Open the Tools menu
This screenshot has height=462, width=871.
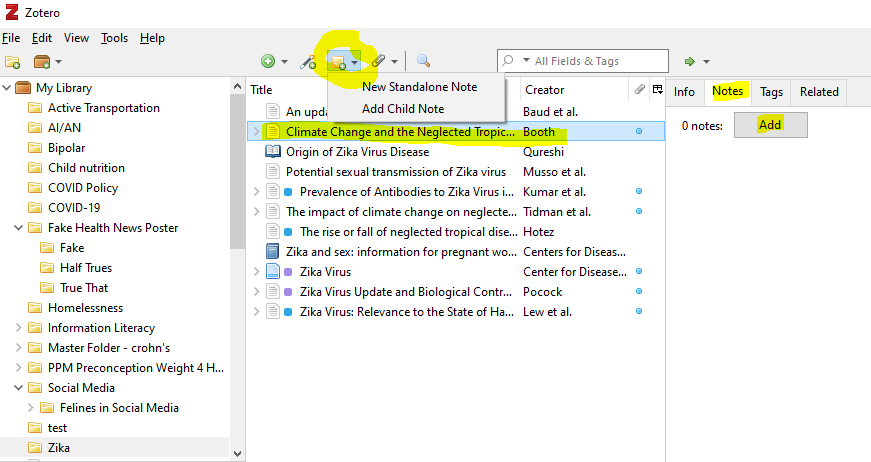(x=114, y=38)
